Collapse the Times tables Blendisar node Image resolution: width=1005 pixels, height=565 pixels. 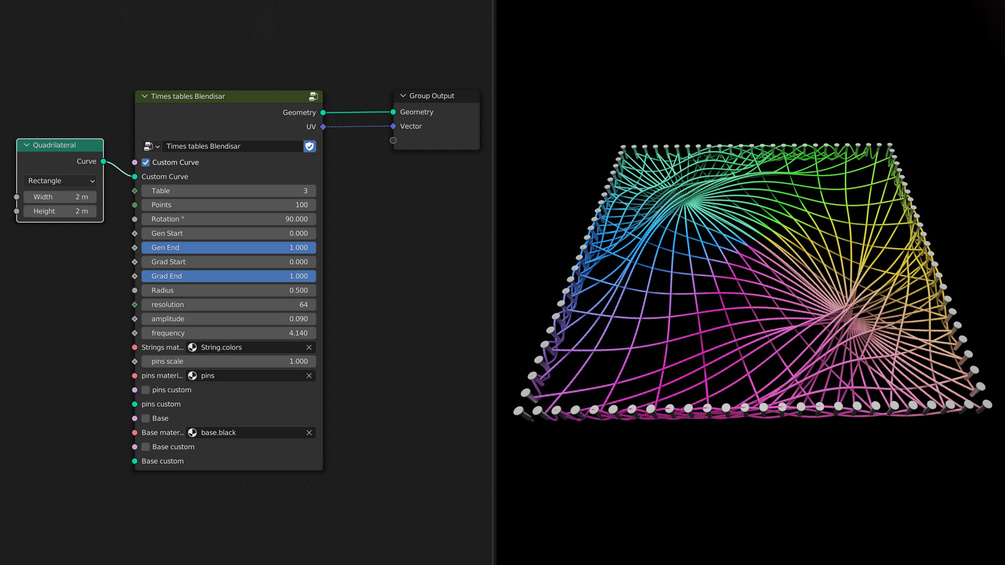(144, 96)
